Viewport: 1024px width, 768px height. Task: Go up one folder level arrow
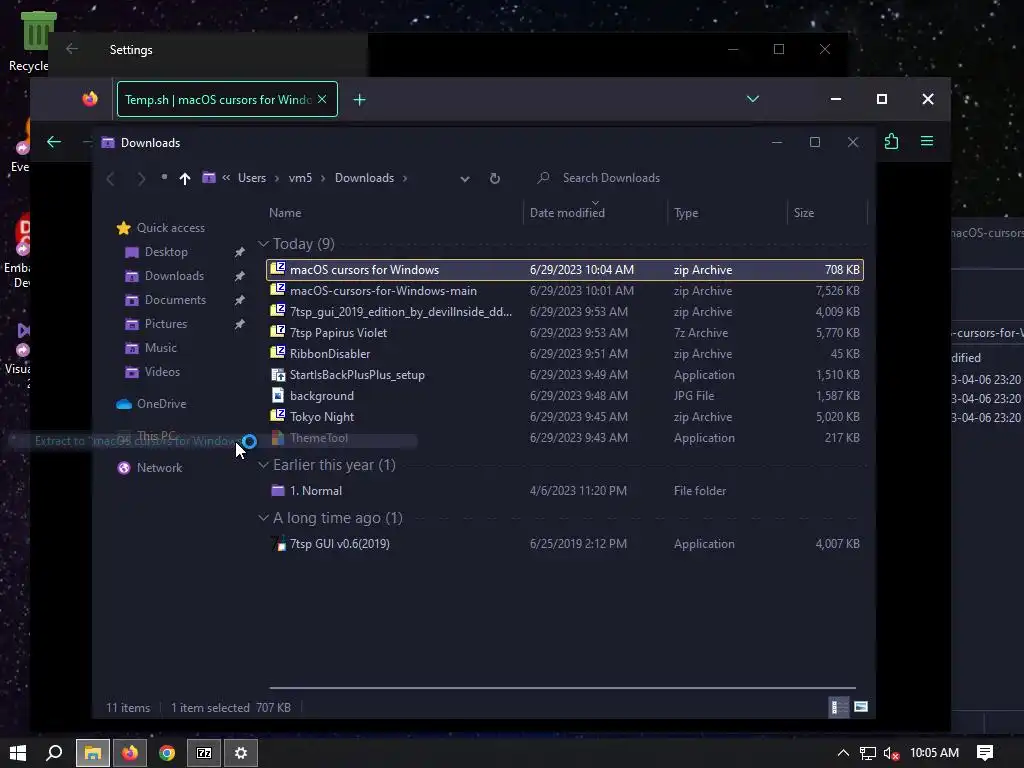point(185,178)
